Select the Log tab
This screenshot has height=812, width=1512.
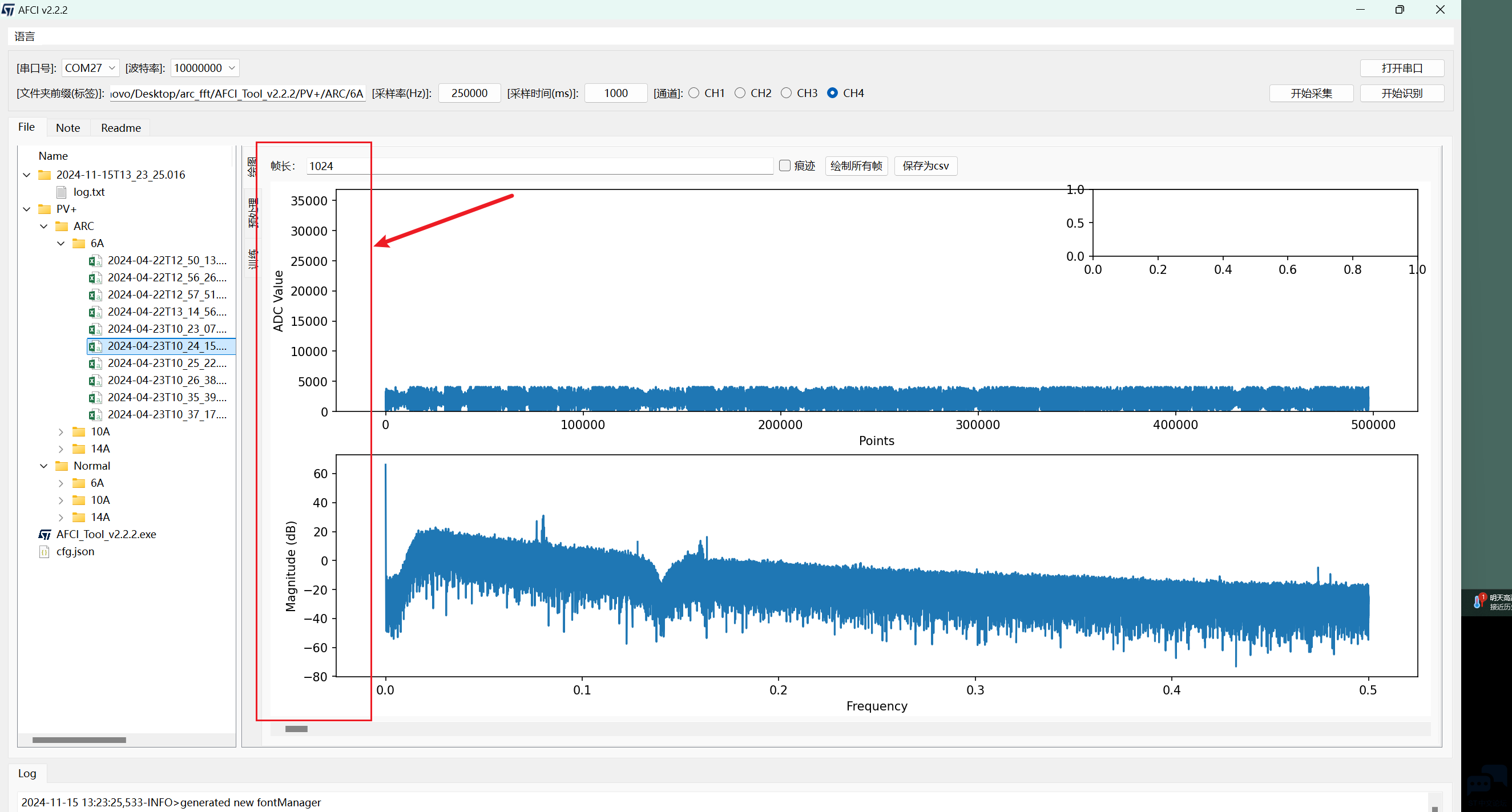(27, 773)
